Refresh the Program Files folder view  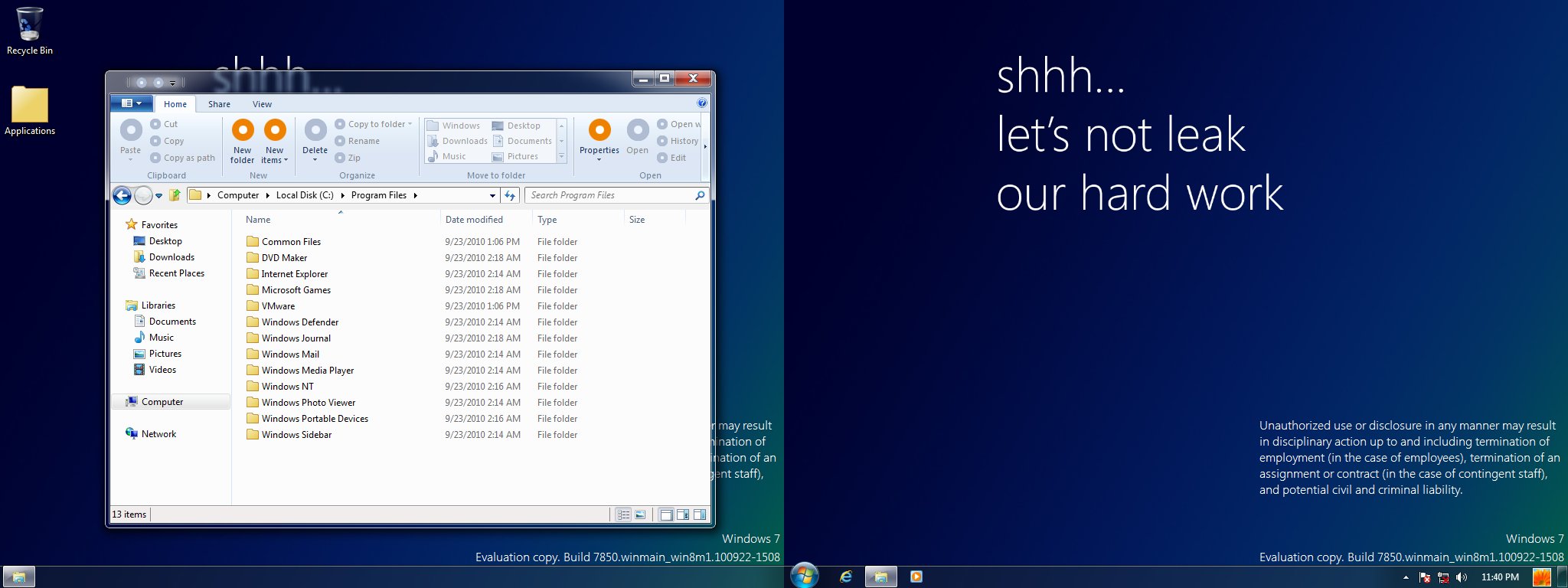pyautogui.click(x=510, y=196)
